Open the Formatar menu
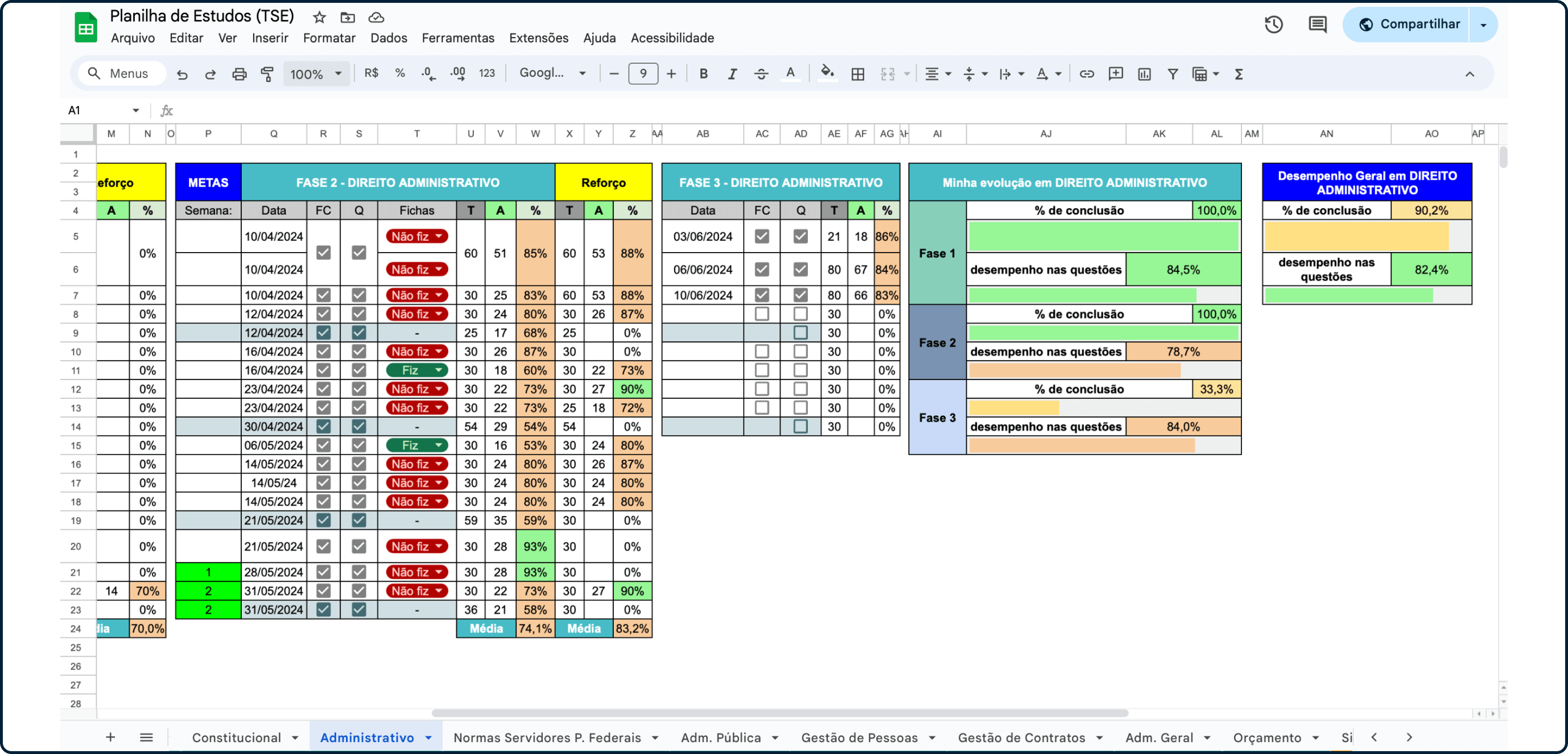 329,38
